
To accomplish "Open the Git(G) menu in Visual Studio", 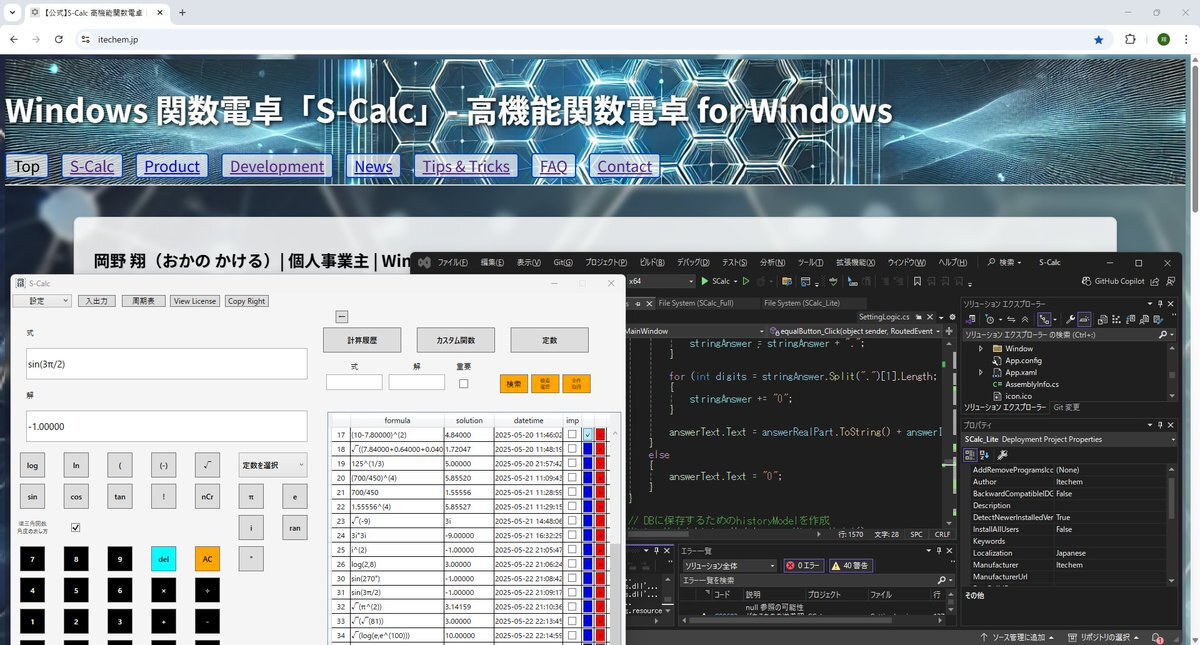I will (563, 262).
